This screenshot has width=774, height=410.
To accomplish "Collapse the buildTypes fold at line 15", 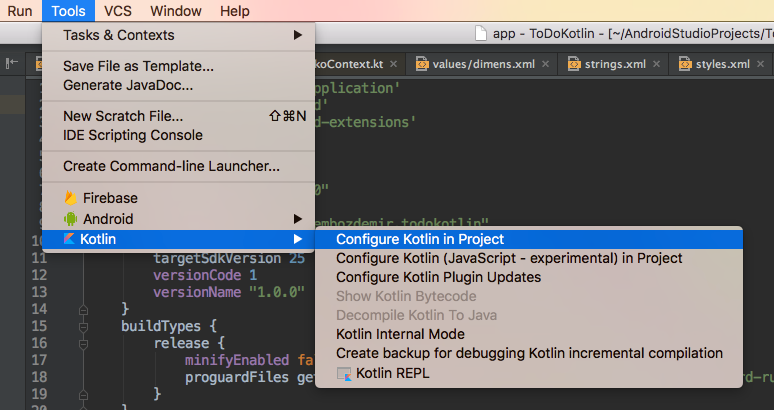I will tap(83, 327).
